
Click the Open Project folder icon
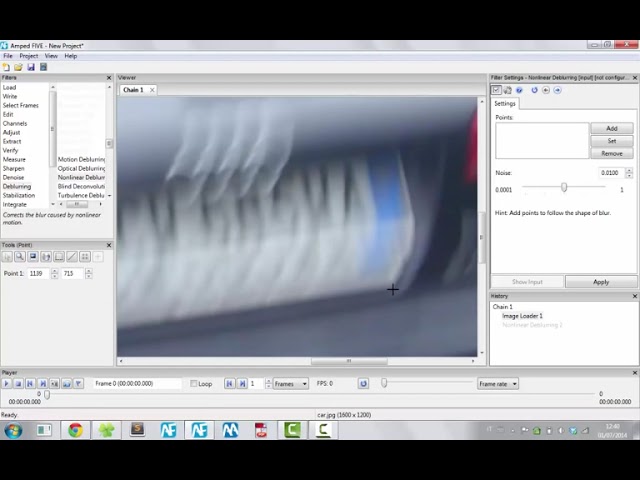(18, 67)
